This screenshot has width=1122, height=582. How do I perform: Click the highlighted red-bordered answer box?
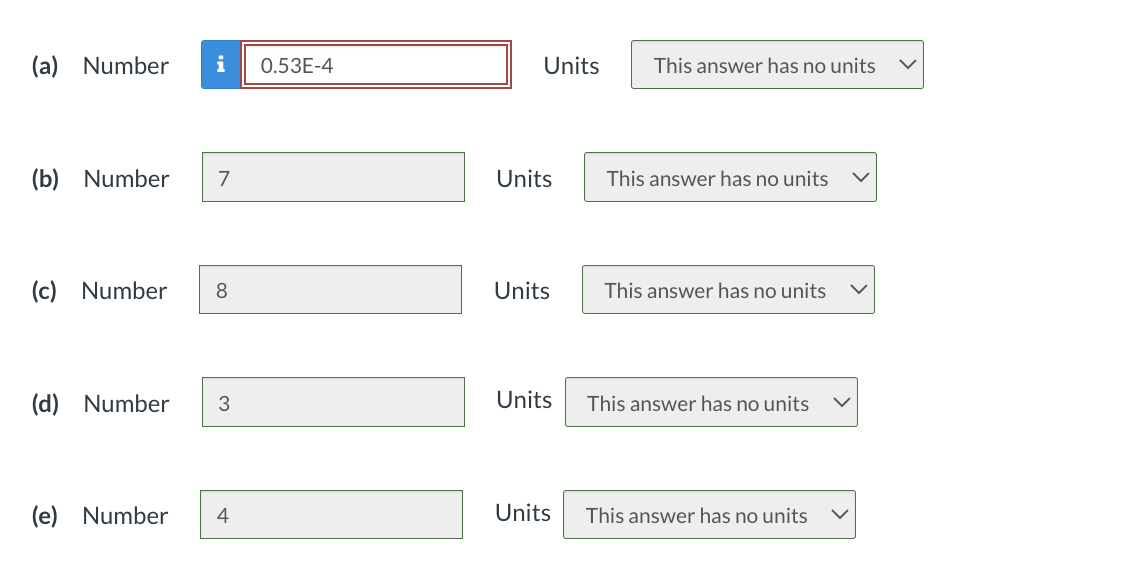376,64
